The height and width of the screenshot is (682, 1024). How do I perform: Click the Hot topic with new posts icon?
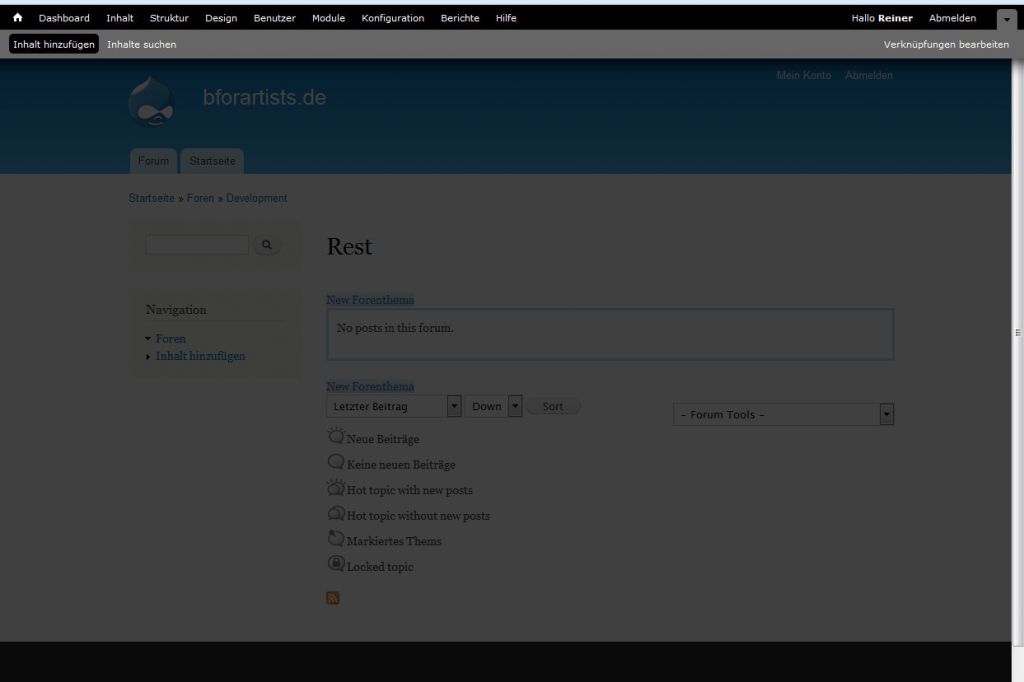pyautogui.click(x=336, y=488)
